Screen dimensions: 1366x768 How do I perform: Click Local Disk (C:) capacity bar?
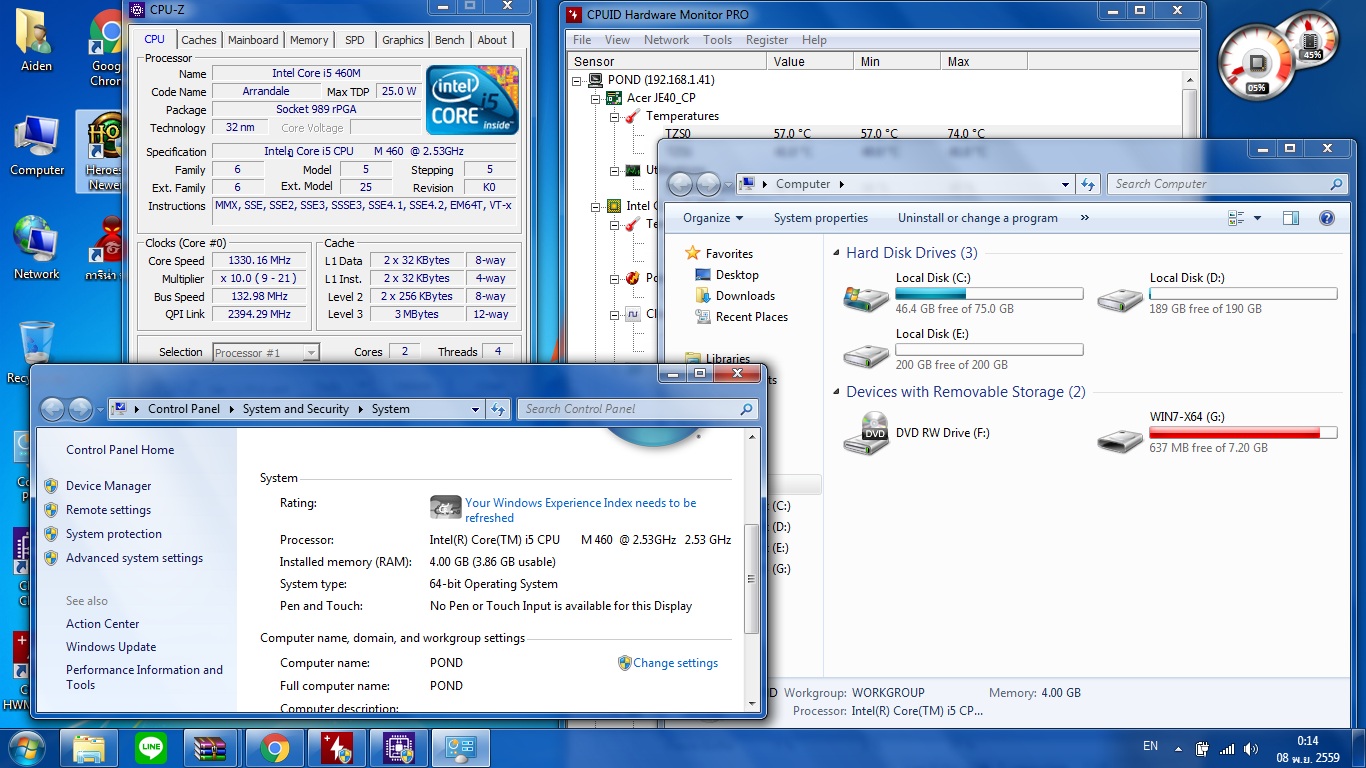(x=989, y=294)
